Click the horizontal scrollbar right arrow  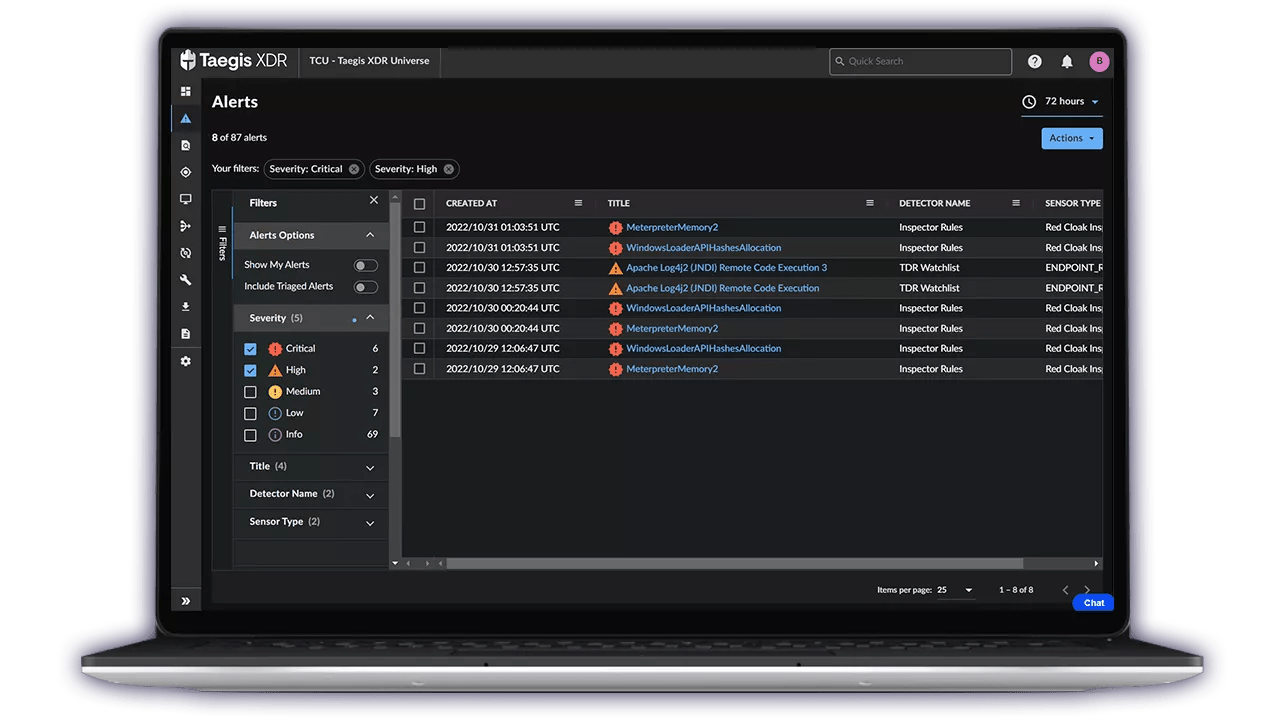1096,563
